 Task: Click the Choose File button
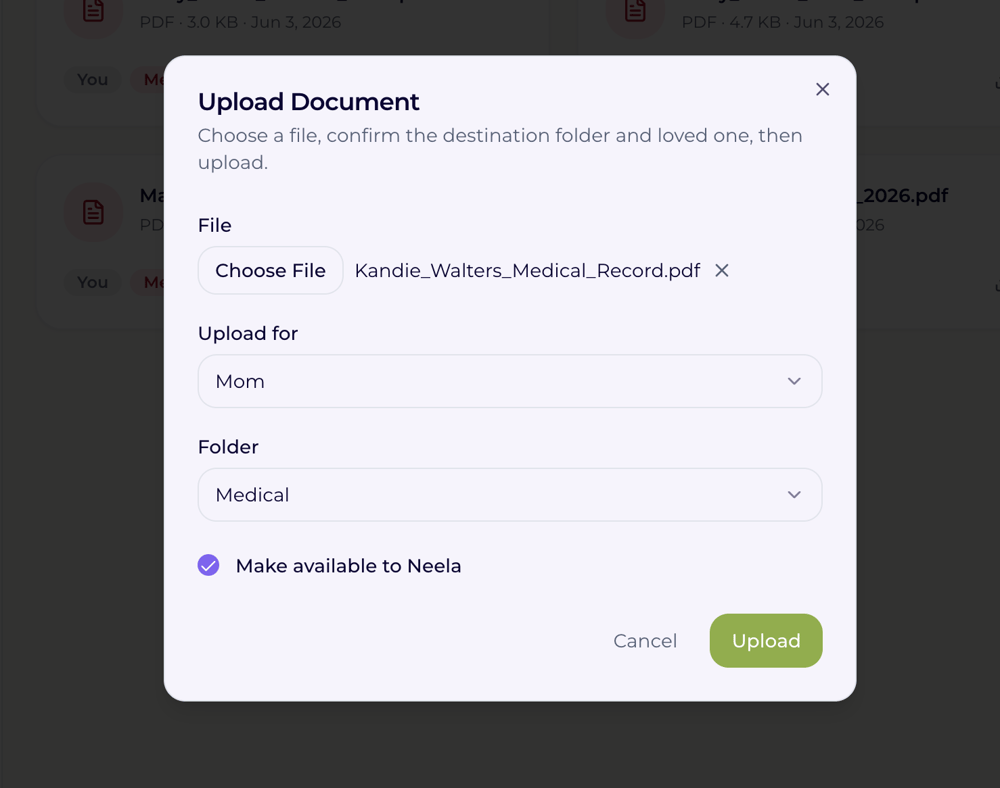coord(270,271)
